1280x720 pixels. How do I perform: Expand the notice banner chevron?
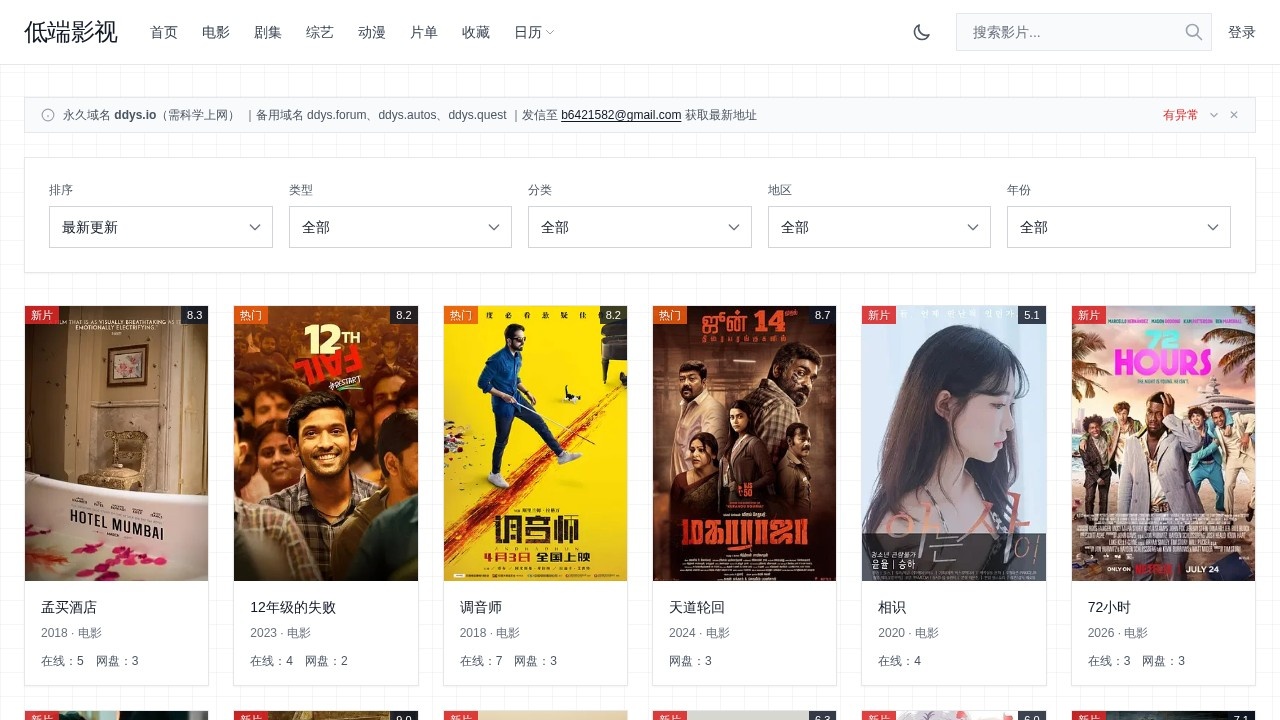(1214, 115)
